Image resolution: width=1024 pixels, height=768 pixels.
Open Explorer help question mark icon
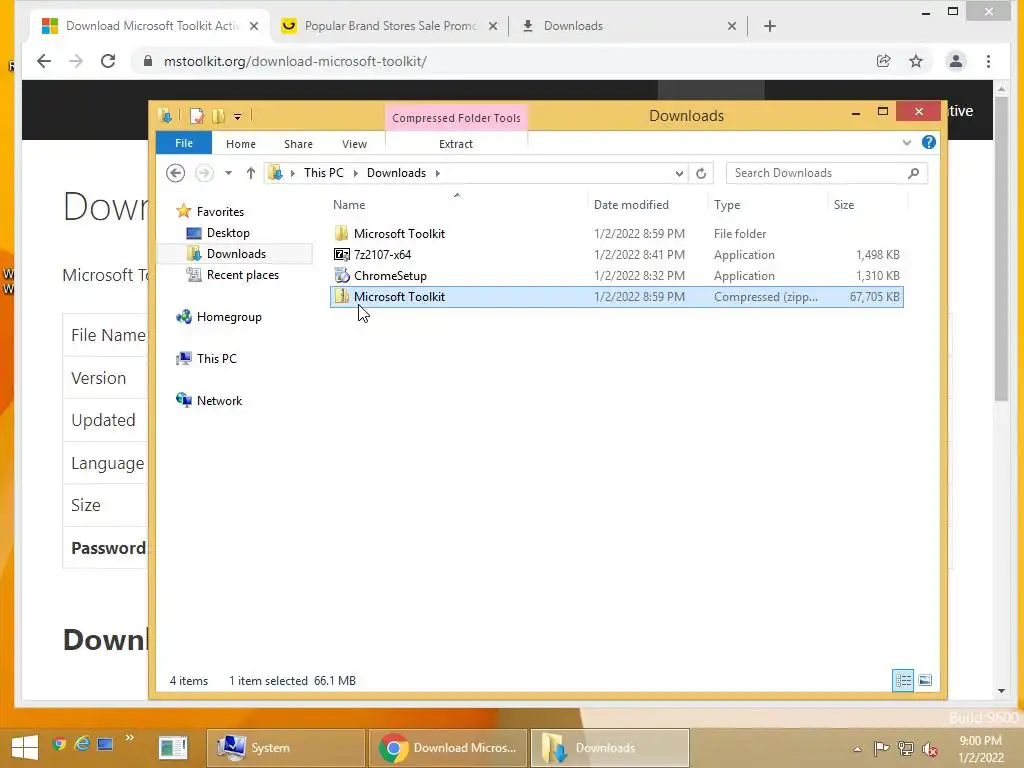tap(929, 142)
